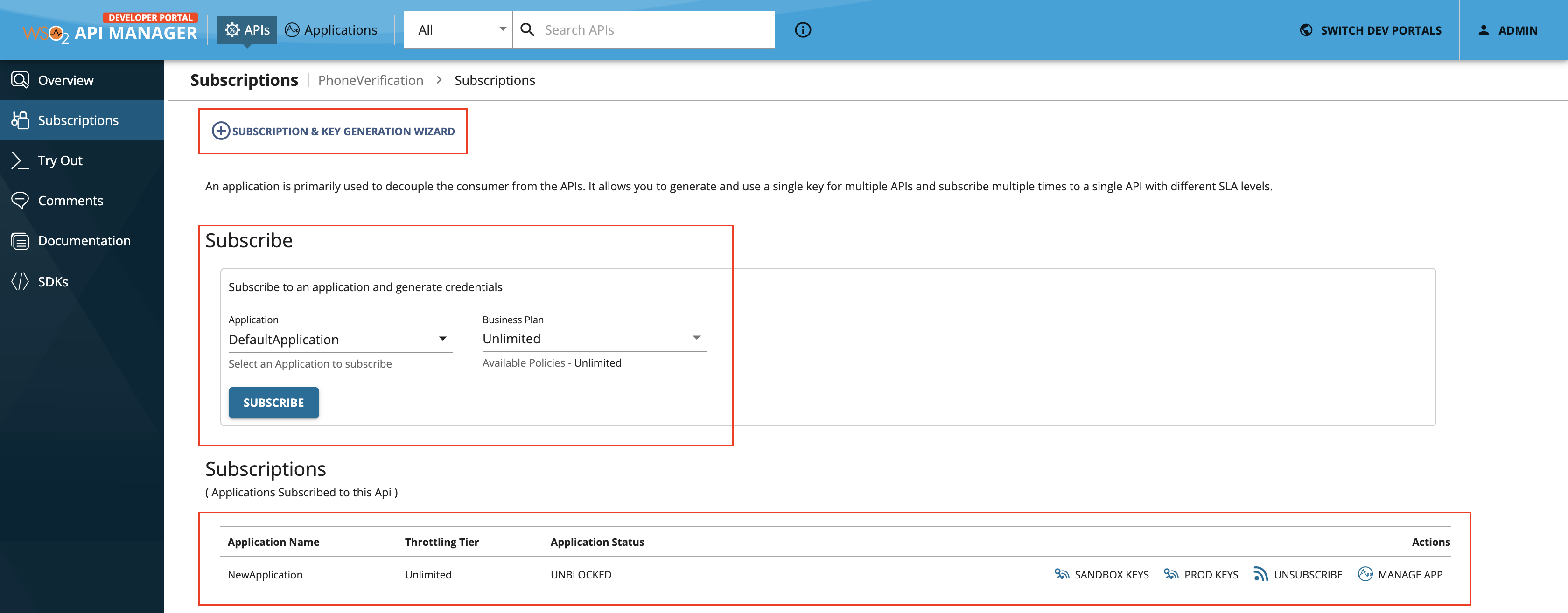Click the Business Plan dropdown arrow
The image size is (1568, 613).
pos(696,337)
